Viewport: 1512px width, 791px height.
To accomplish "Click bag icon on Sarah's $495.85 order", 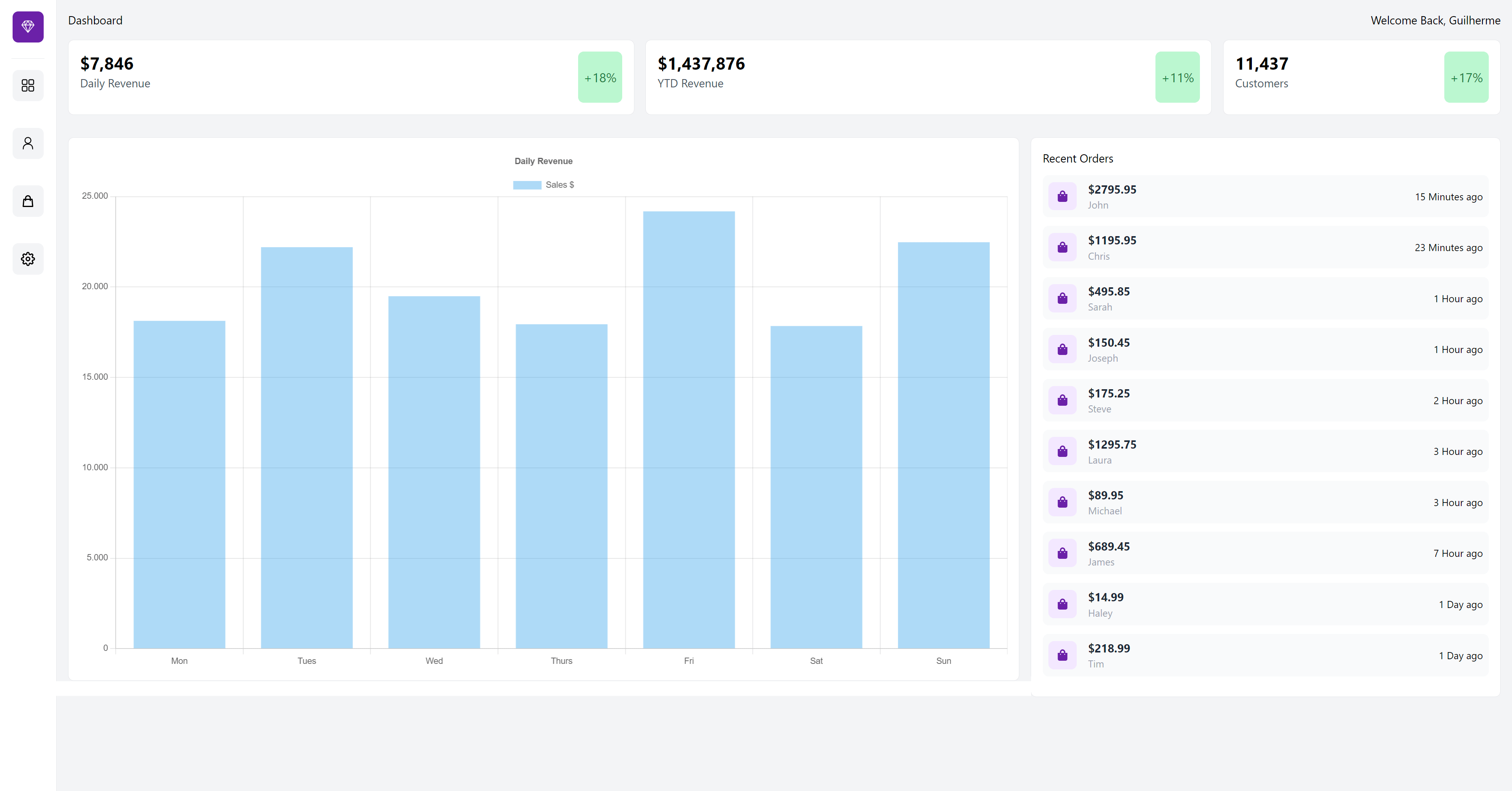I will coord(1062,299).
